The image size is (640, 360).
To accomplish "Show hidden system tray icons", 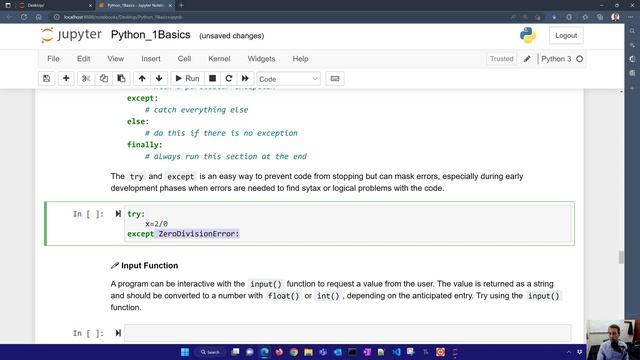I will click(x=569, y=352).
